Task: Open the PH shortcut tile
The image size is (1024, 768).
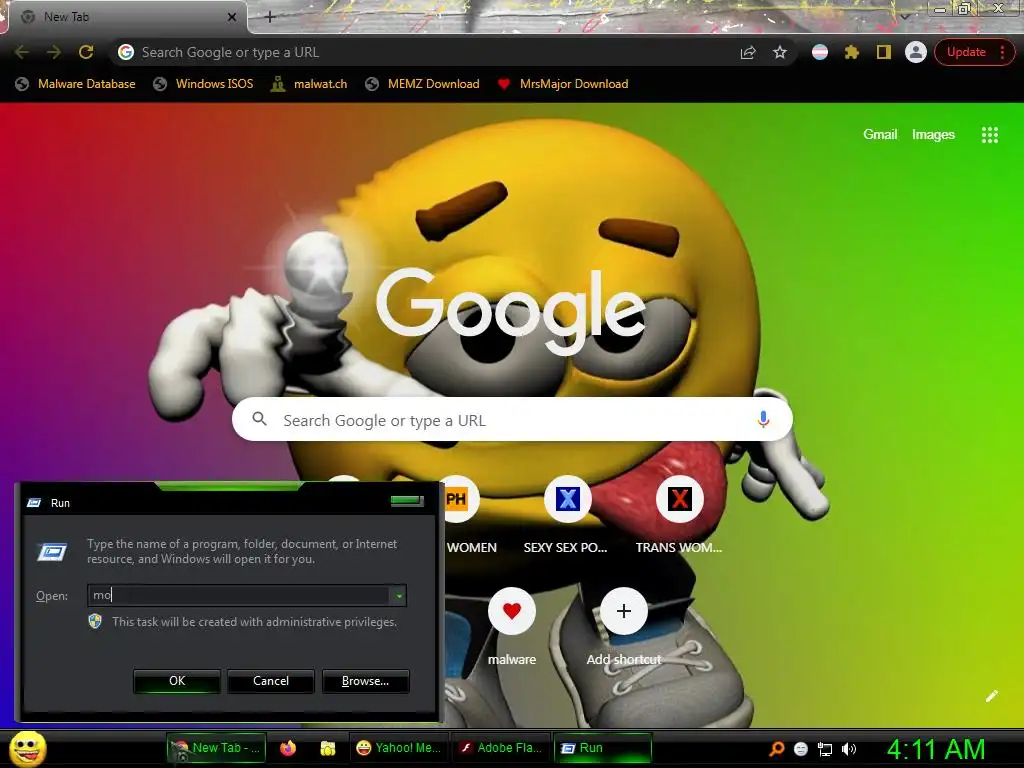Action: (x=457, y=500)
